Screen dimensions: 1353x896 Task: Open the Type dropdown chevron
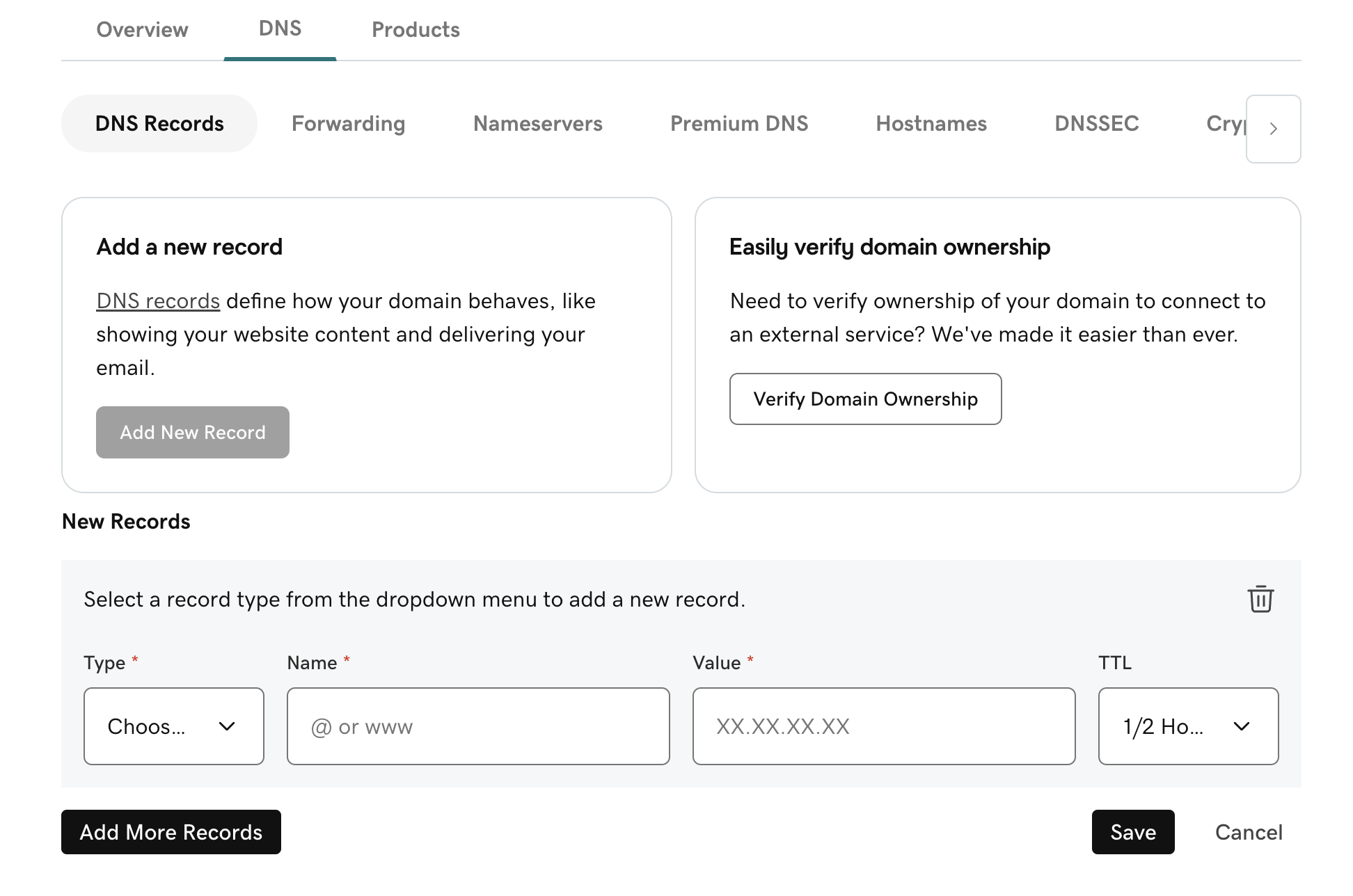(x=227, y=726)
